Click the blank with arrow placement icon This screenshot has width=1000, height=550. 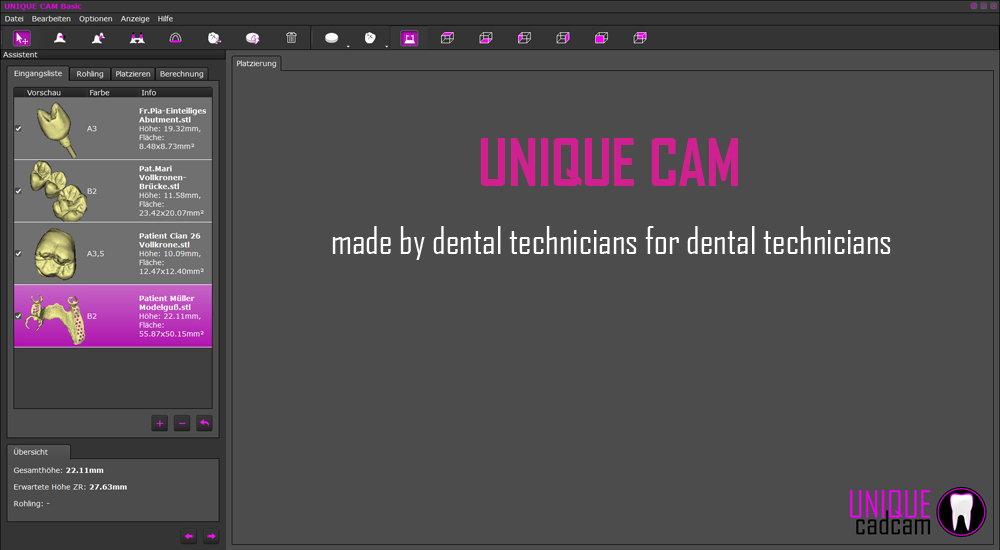[x=214, y=38]
